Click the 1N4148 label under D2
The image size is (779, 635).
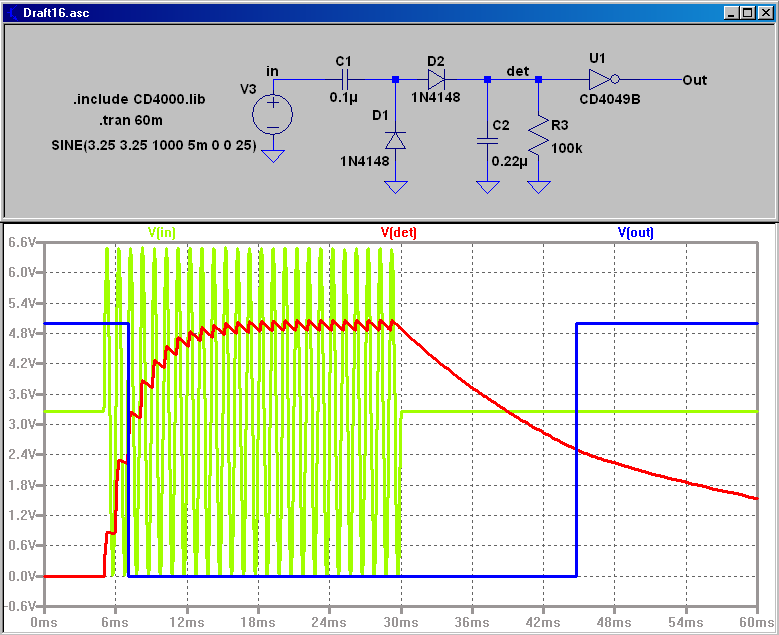coord(436,97)
